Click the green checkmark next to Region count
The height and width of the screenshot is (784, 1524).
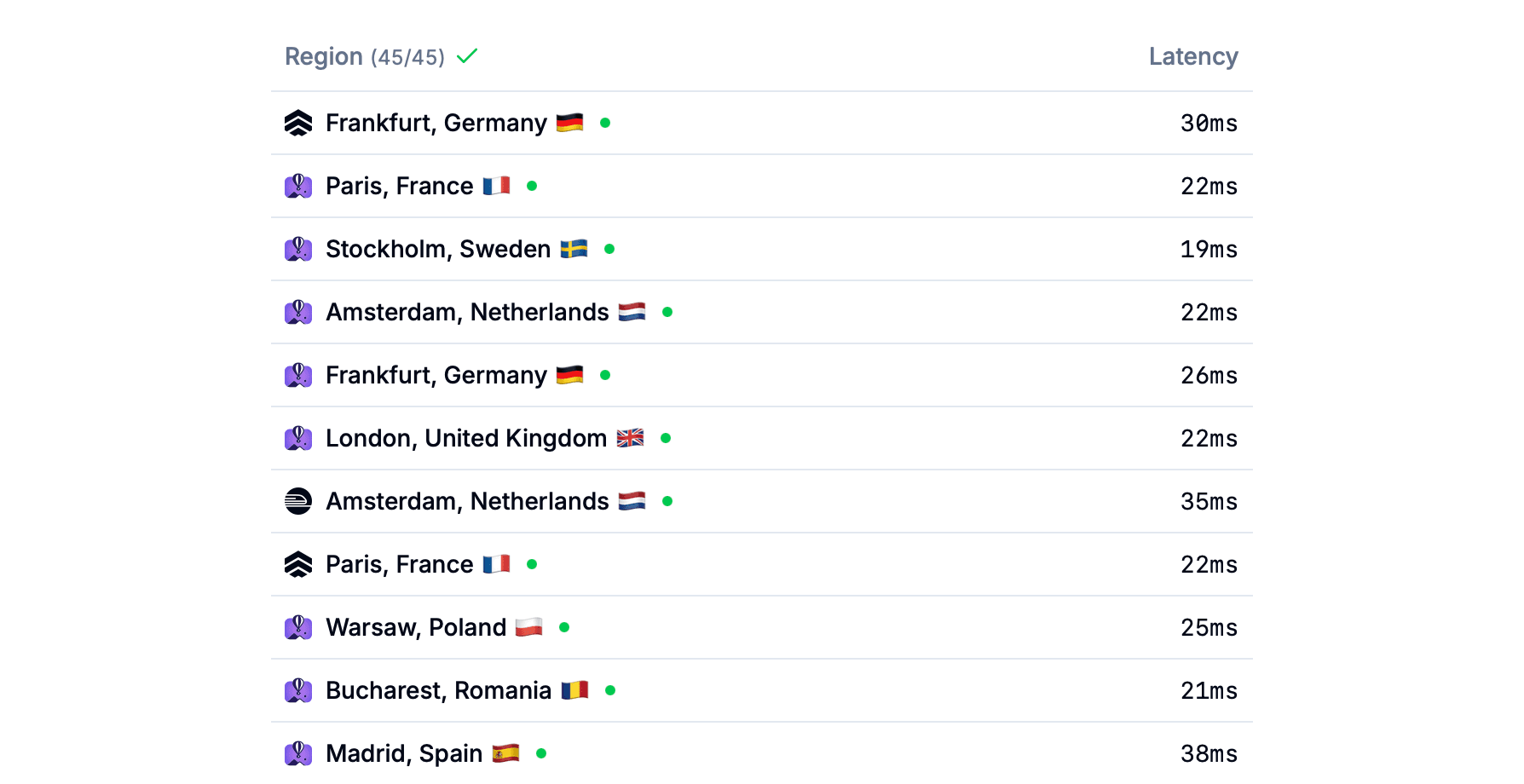coord(467,56)
